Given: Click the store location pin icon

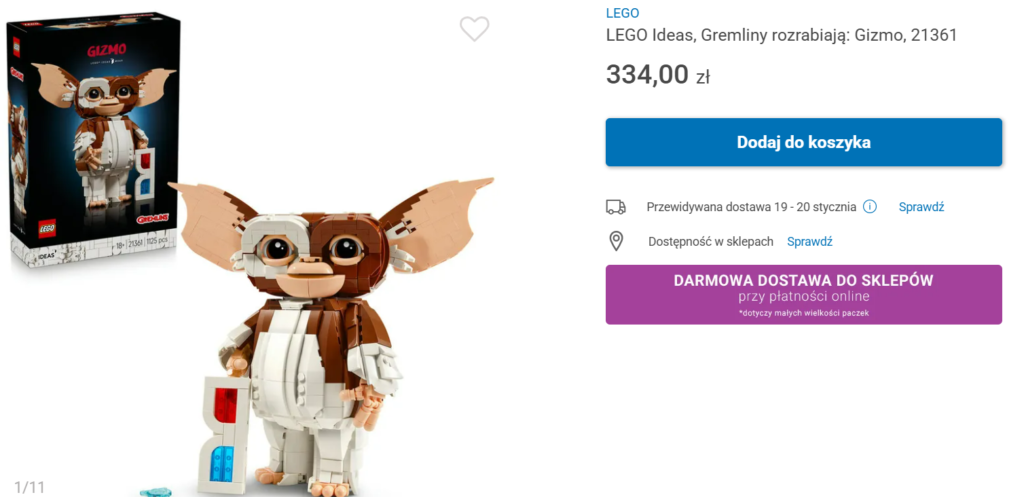Looking at the screenshot, I should [616, 241].
